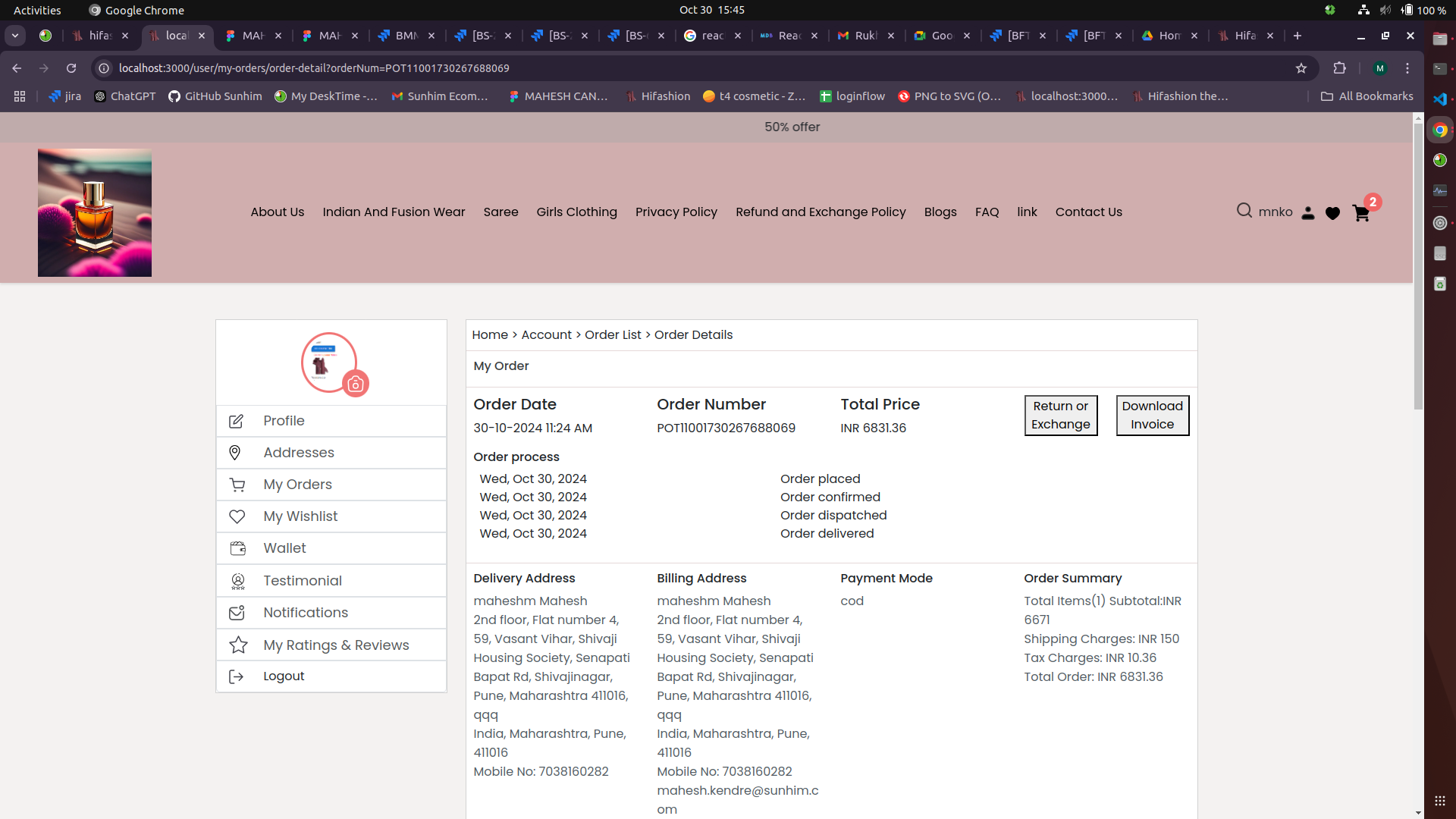This screenshot has width=1456, height=819.
Task: Click the Testimonial badge icon
Action: point(238,581)
